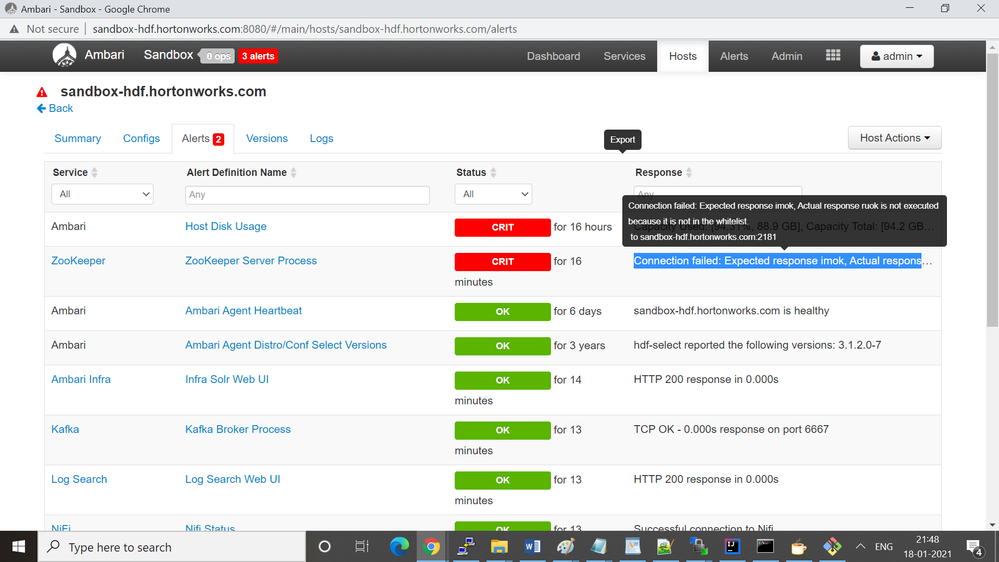This screenshot has width=999, height=562.
Task: Click the Ambari logo icon
Action: click(x=64, y=56)
